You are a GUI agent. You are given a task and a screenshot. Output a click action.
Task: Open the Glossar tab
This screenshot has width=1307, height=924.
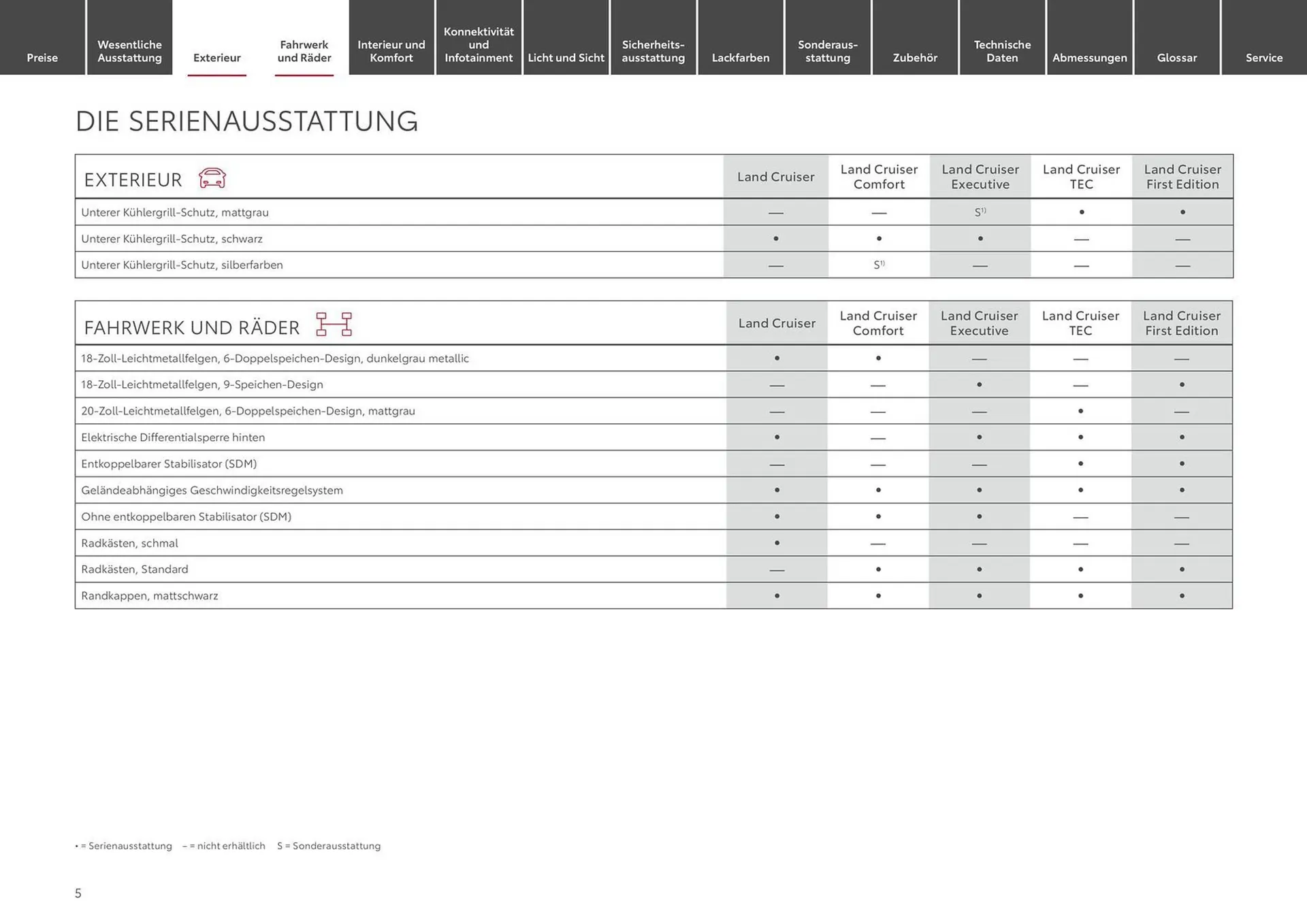point(1176,57)
